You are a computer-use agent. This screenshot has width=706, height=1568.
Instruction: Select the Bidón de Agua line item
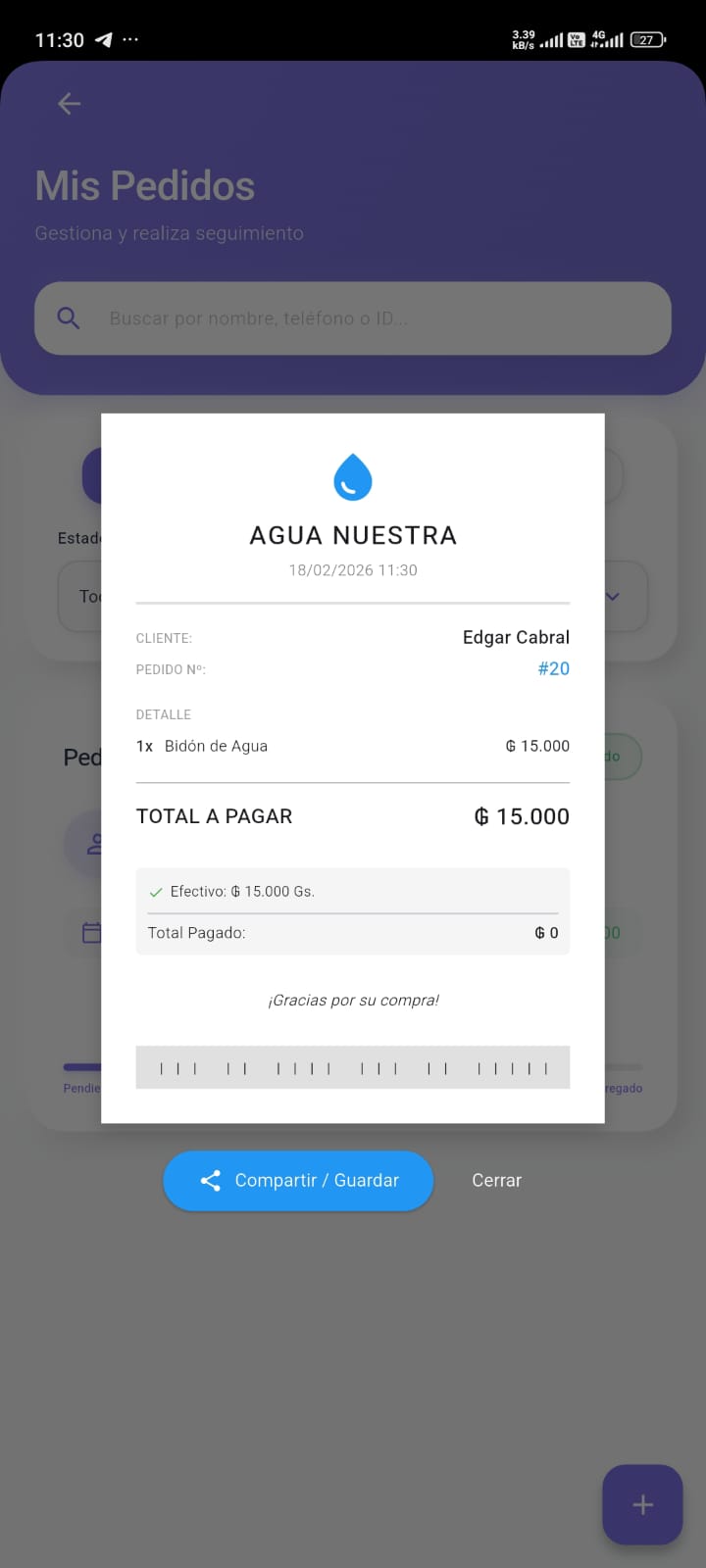[216, 746]
